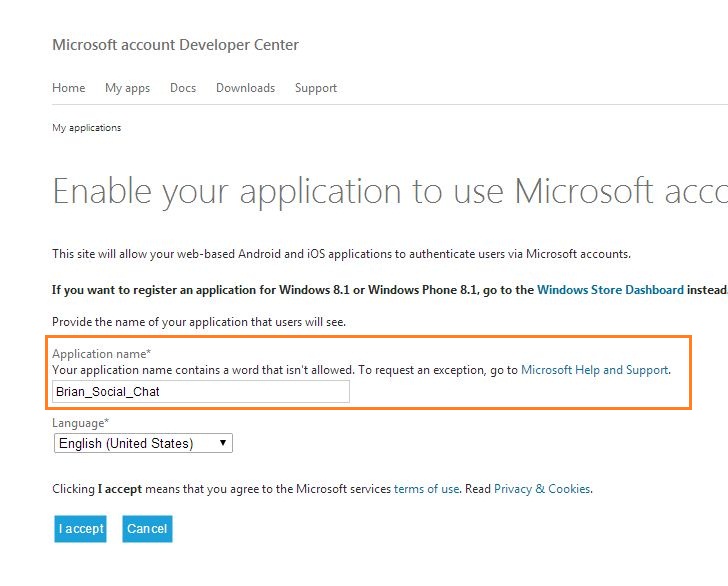Screen dimensions: 728x586
Task: Go to My apps section
Action: (x=127, y=88)
